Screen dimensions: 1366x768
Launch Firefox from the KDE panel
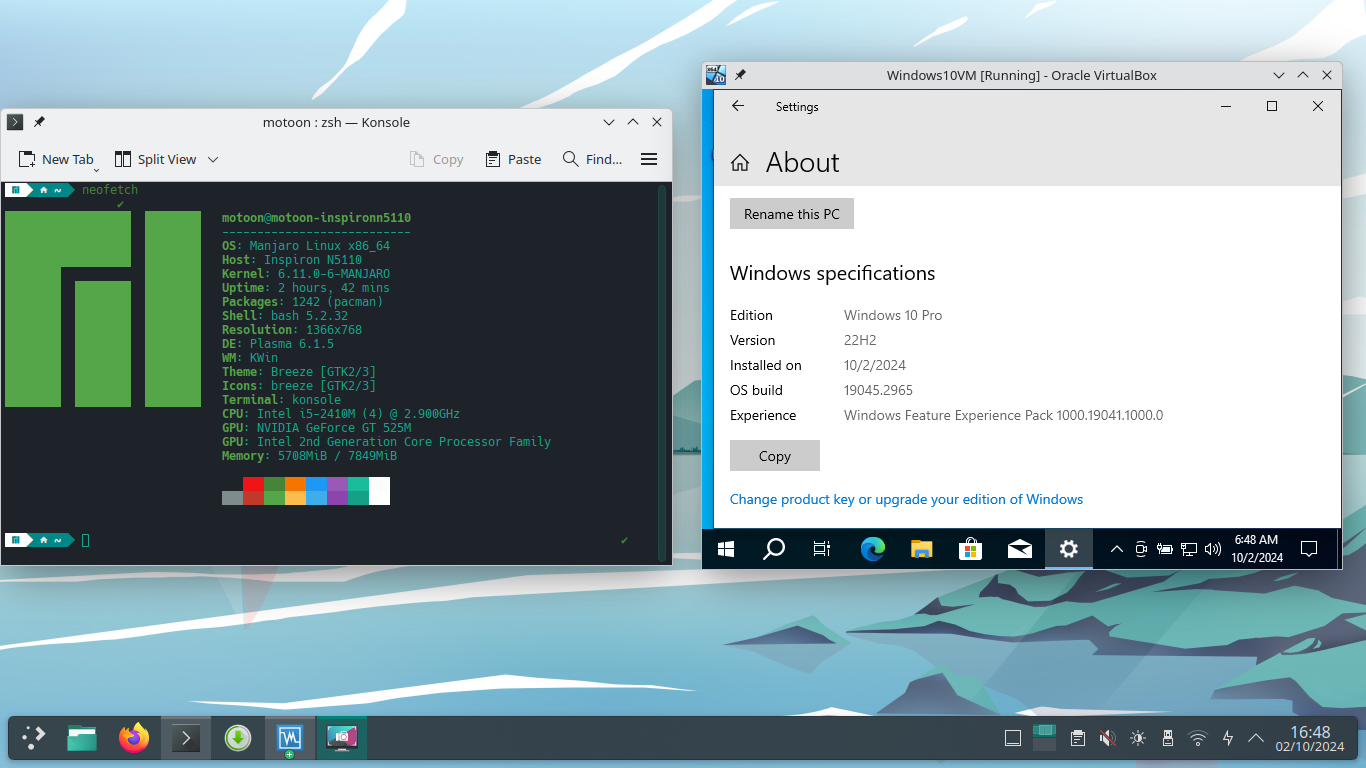pos(134,738)
